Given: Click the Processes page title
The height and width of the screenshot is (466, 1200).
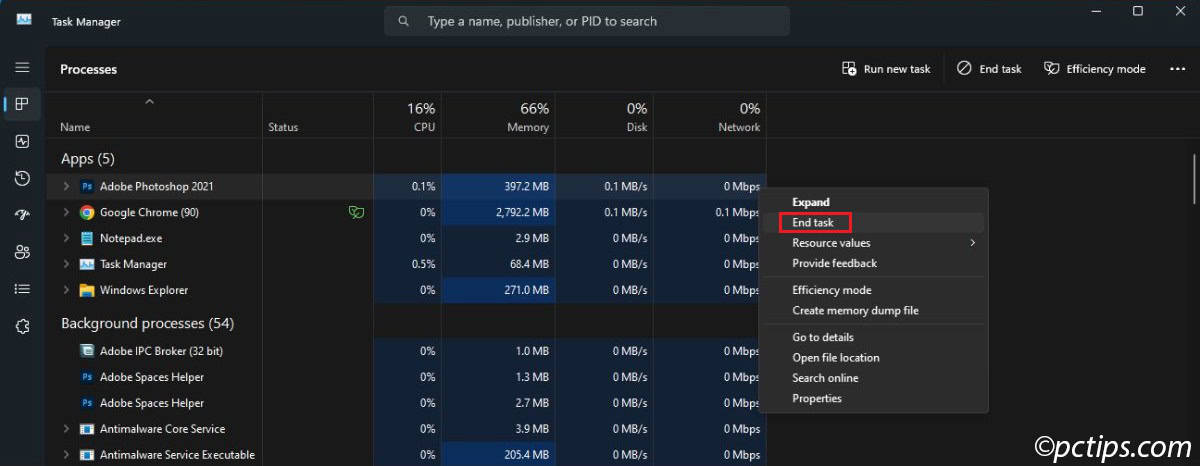Looking at the screenshot, I should tap(88, 69).
